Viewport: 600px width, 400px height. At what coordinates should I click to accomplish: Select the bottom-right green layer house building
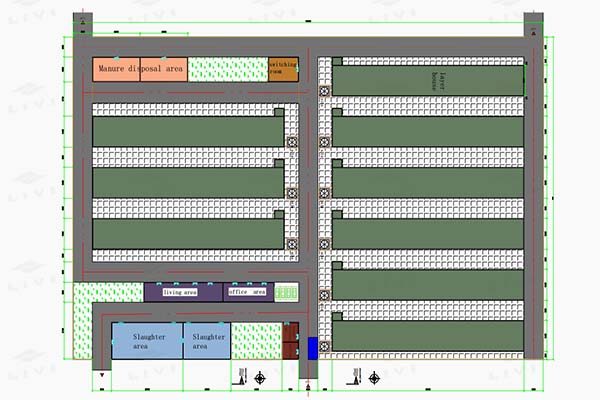(x=428, y=335)
